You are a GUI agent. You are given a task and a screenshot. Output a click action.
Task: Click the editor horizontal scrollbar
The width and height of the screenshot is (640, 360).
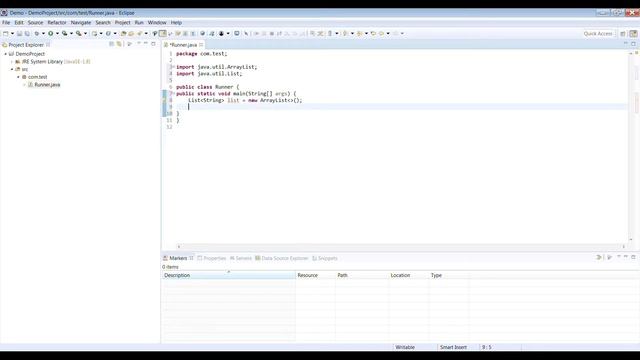point(401,247)
